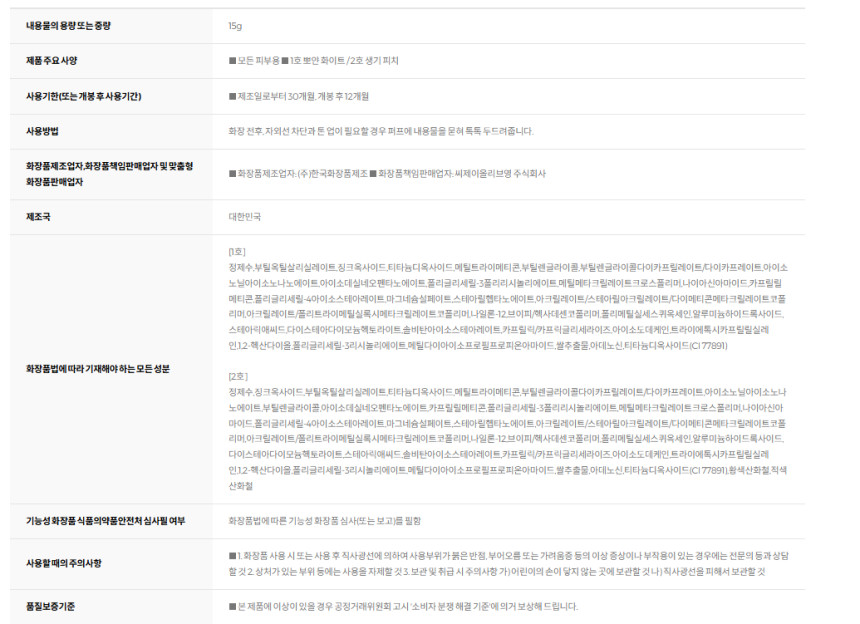Click the 품질보증기준 row label
The width and height of the screenshot is (860, 624).
coord(50,606)
